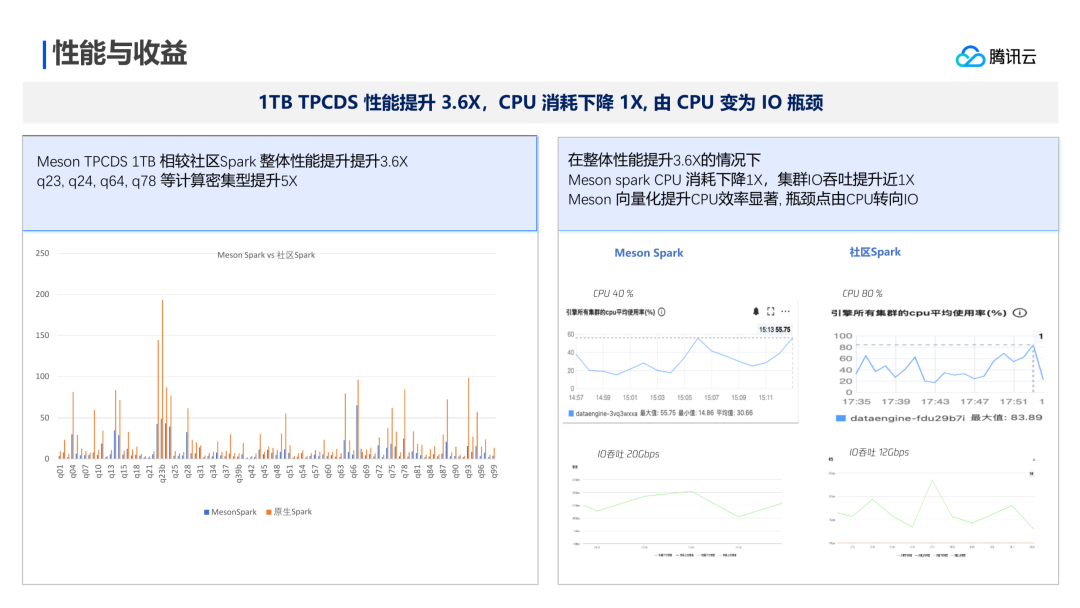Click the line 'Meson TPCDS 1TB 相较社区Spark 整体性能提升提升3.6X'
Screen dimensions: 1080x608
222,162
